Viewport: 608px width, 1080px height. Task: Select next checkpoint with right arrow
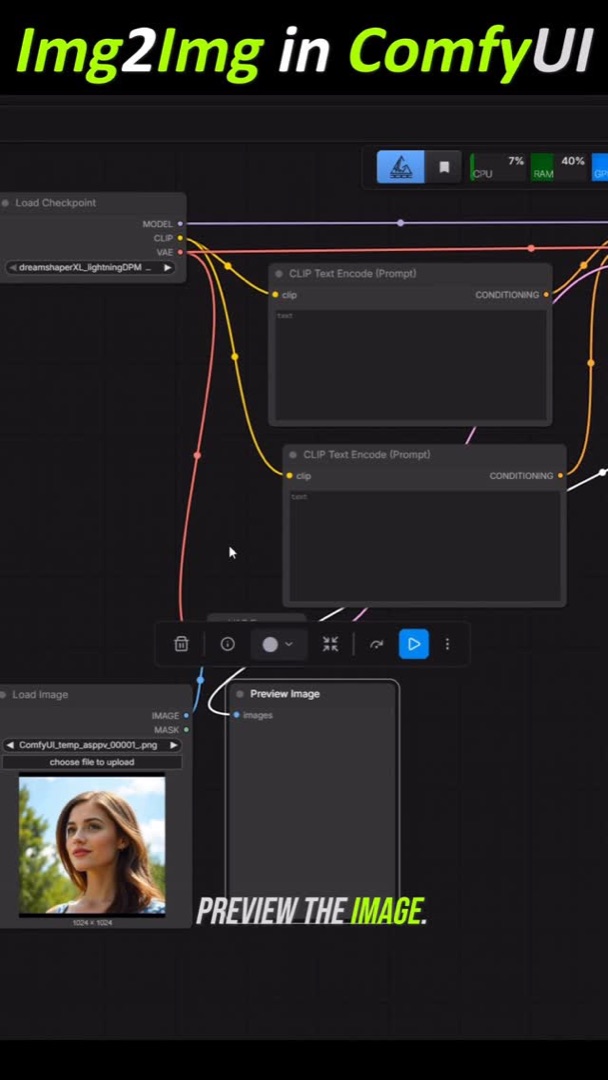click(167, 267)
